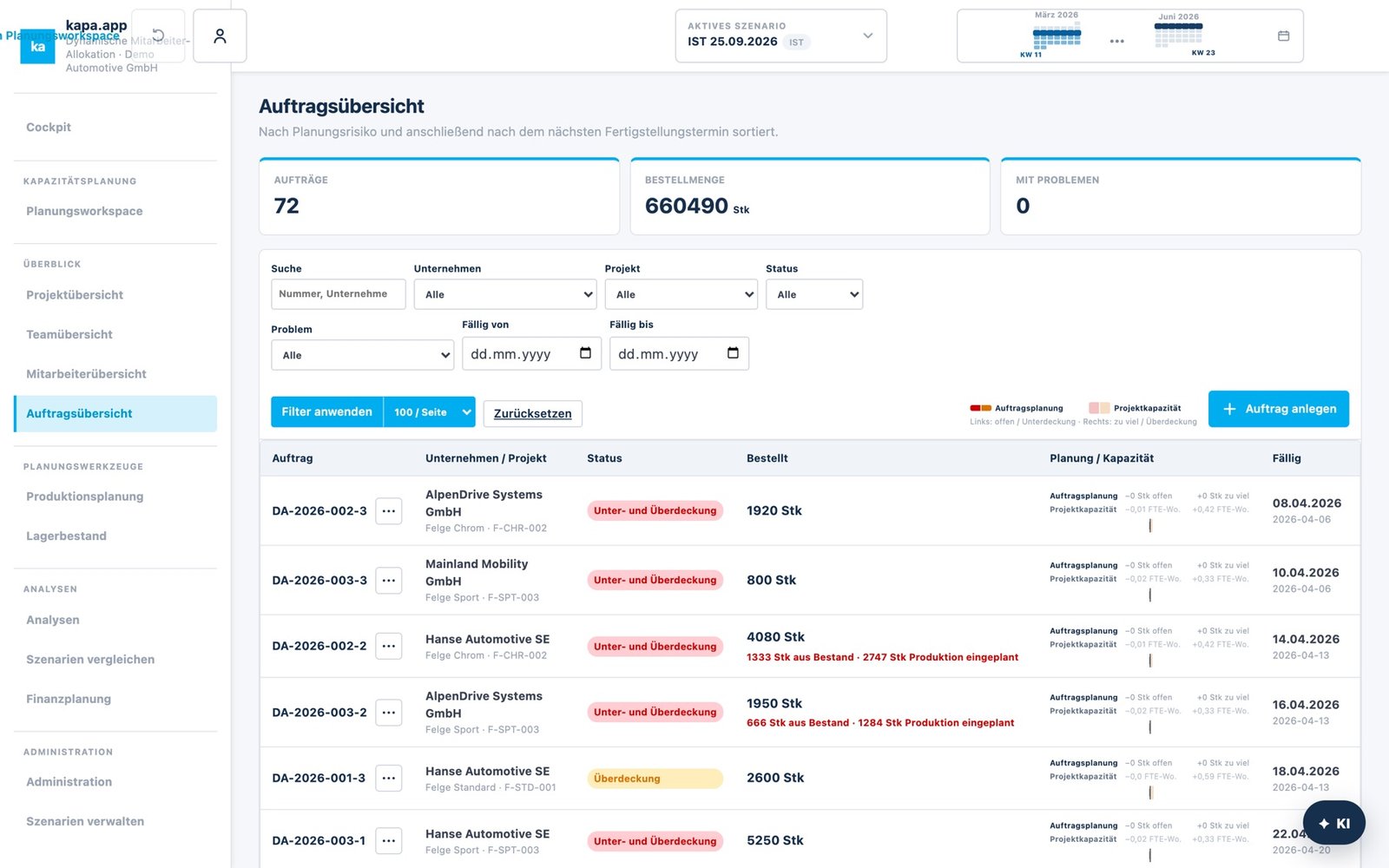Select the März 2026 mini calendar

(x=1057, y=35)
